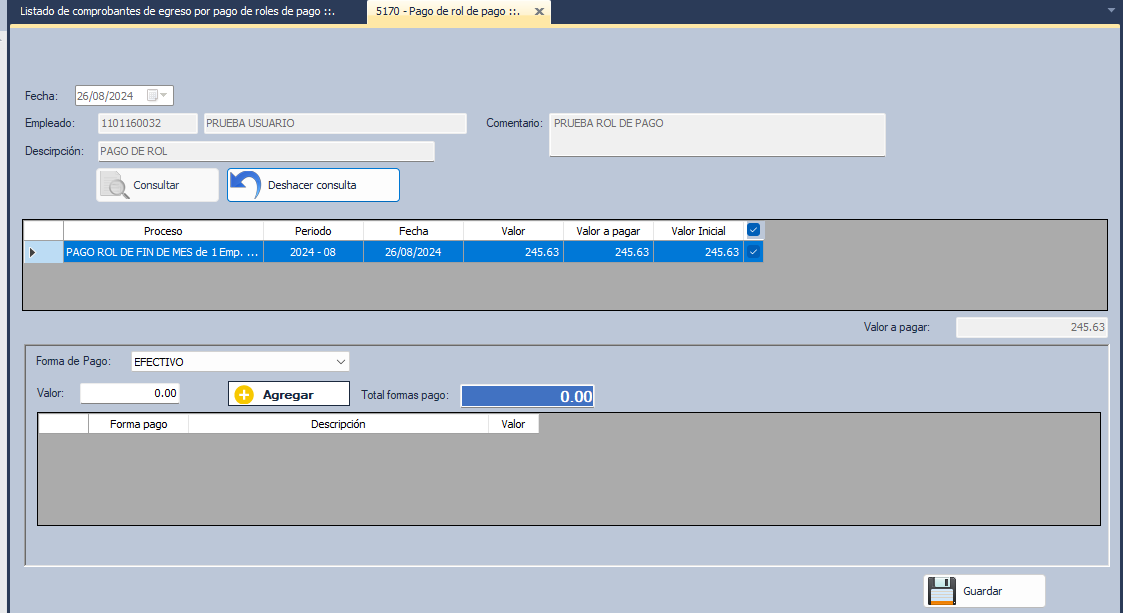Click the Comentario text box
The width and height of the screenshot is (1123, 613).
[717, 135]
